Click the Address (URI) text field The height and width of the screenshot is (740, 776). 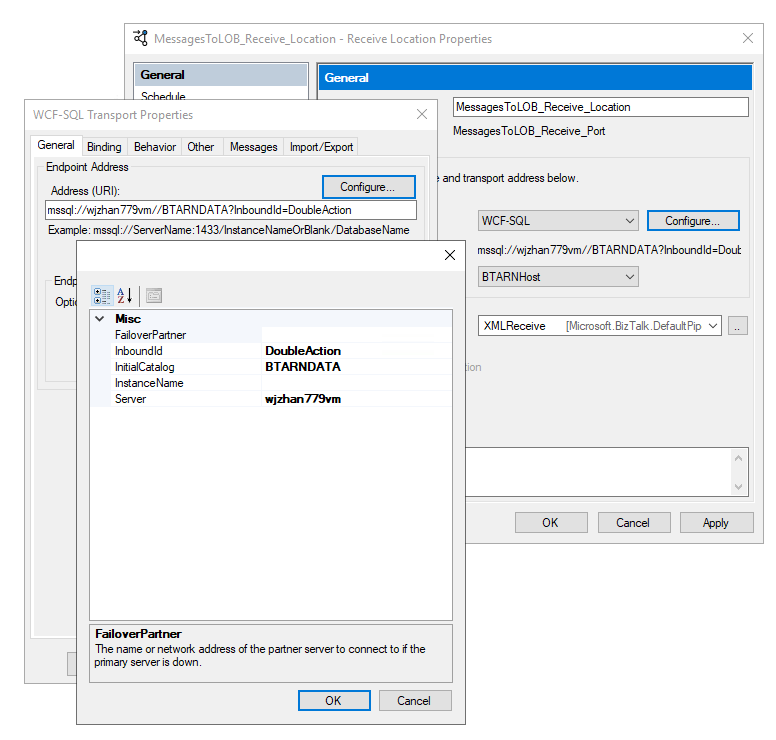231,210
